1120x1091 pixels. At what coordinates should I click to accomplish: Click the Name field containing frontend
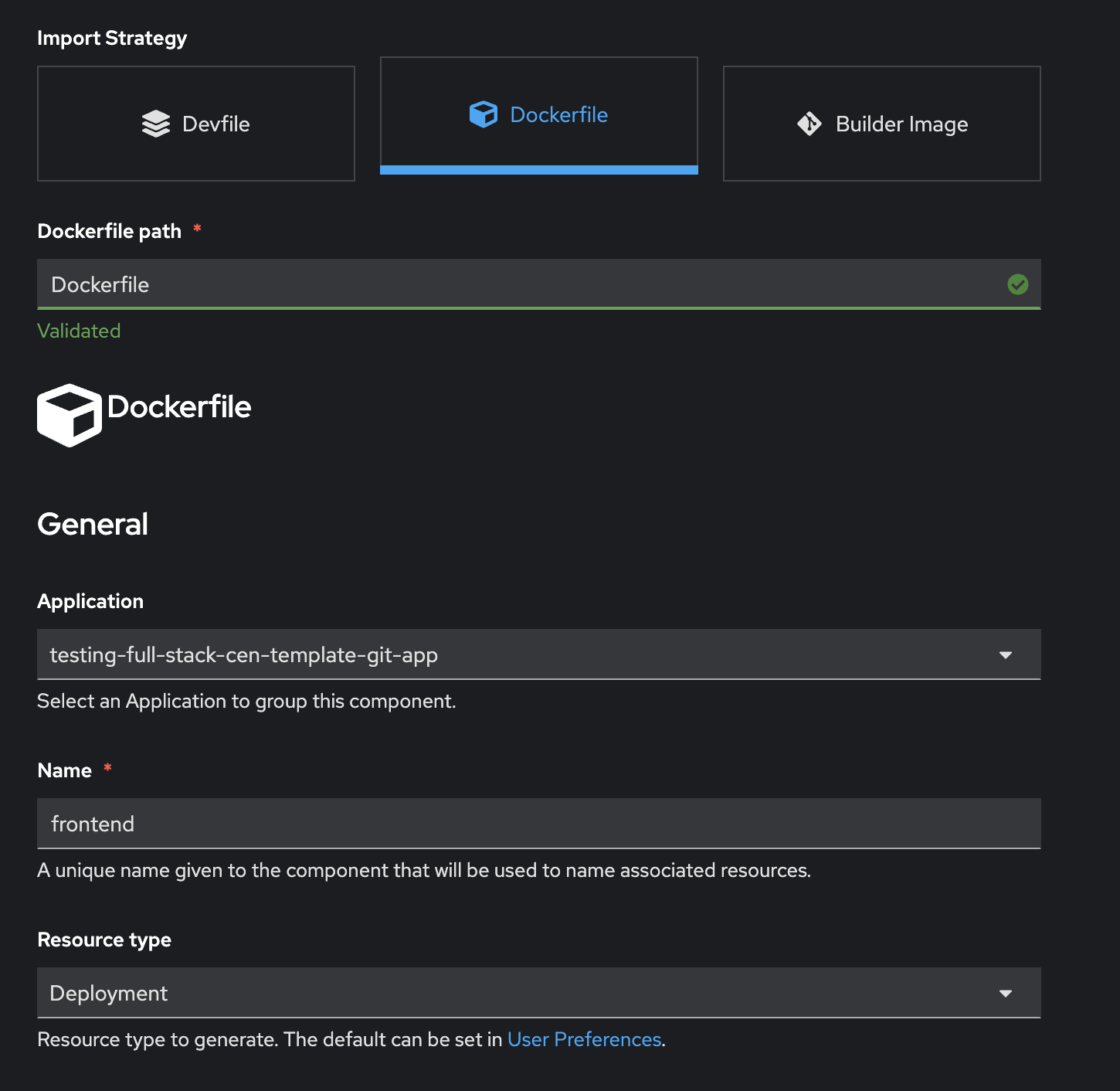click(539, 824)
